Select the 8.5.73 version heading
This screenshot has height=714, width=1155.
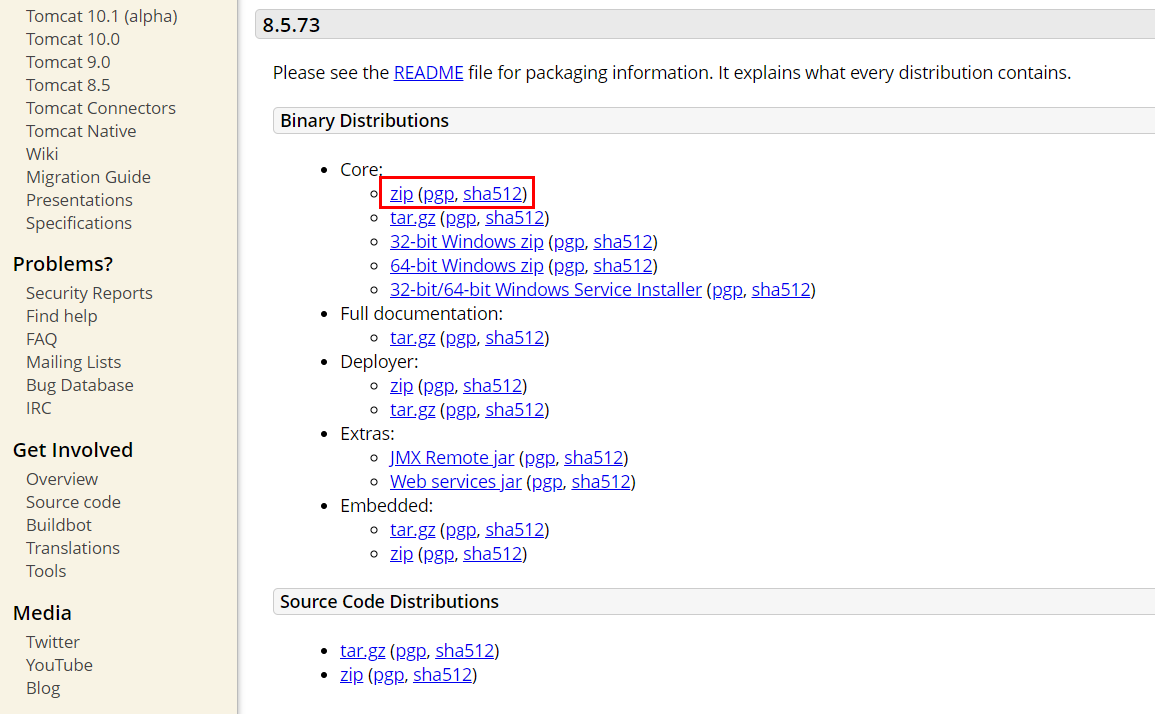click(x=291, y=25)
